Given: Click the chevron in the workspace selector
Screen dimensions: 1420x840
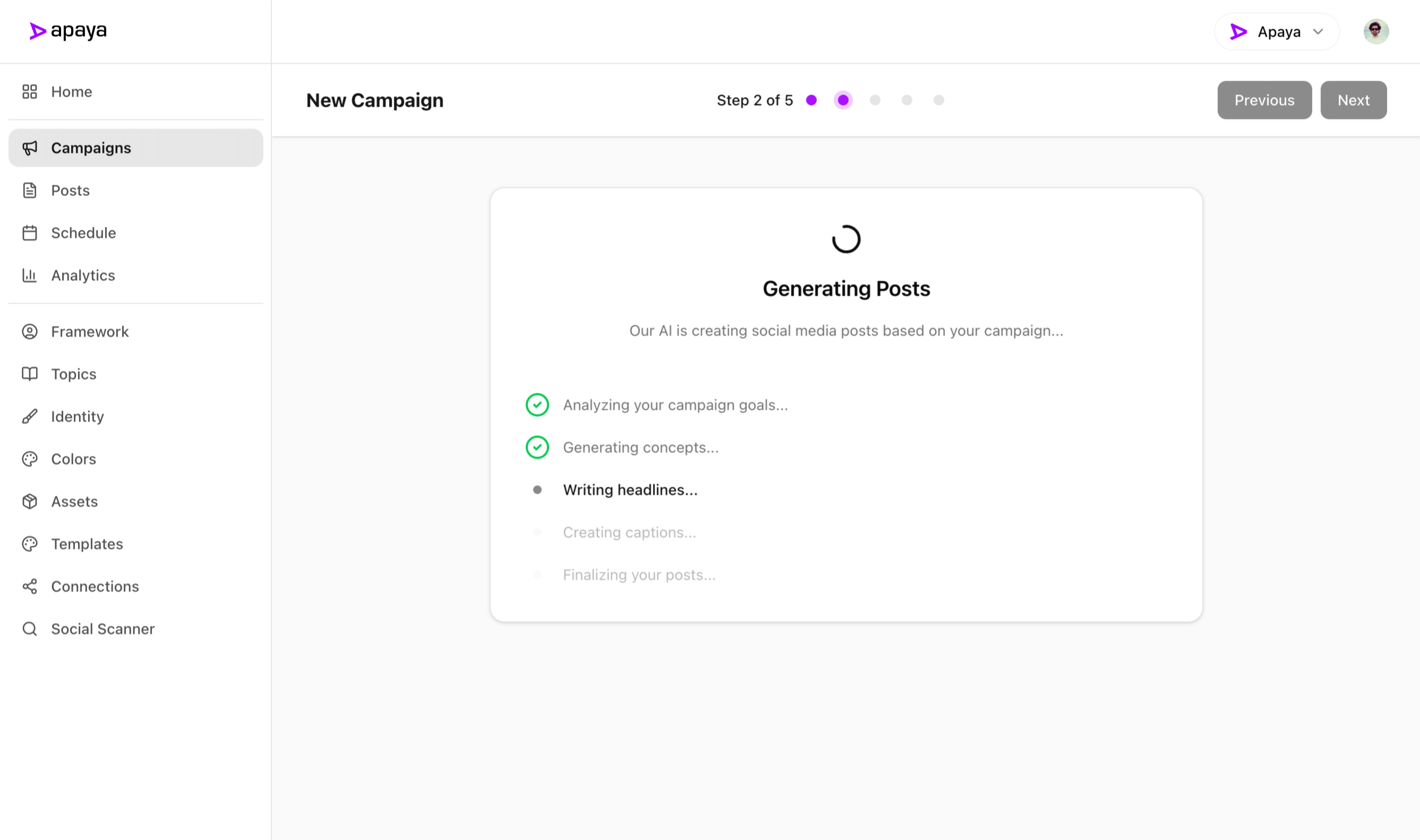Looking at the screenshot, I should pyautogui.click(x=1318, y=32).
